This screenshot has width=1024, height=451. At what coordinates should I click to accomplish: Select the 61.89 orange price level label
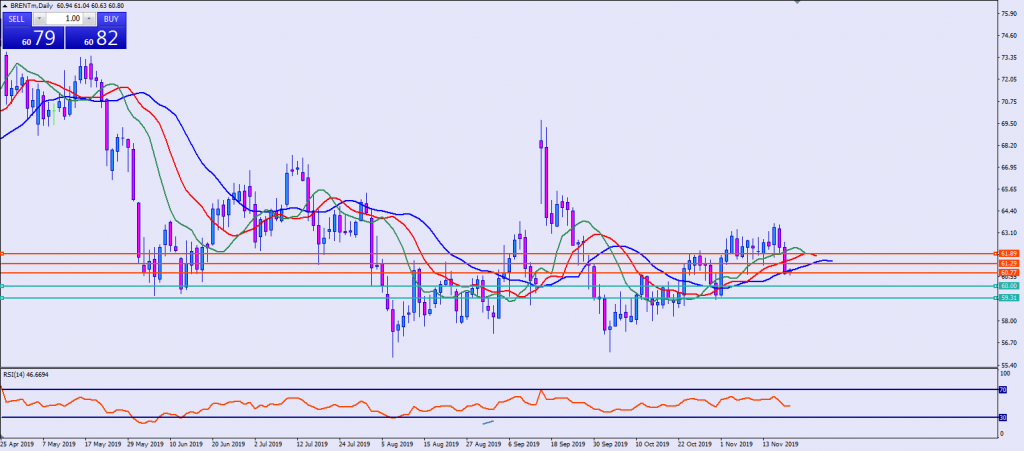1007,254
